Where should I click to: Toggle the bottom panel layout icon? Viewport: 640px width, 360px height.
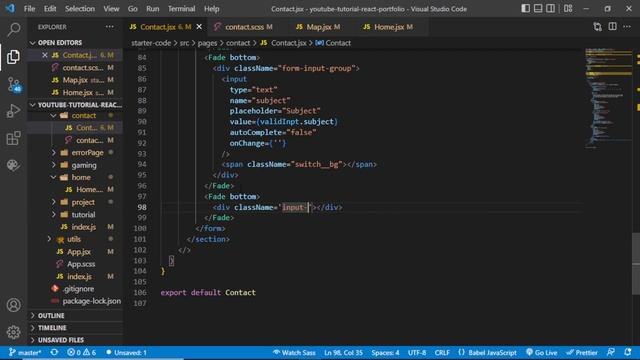538,9
